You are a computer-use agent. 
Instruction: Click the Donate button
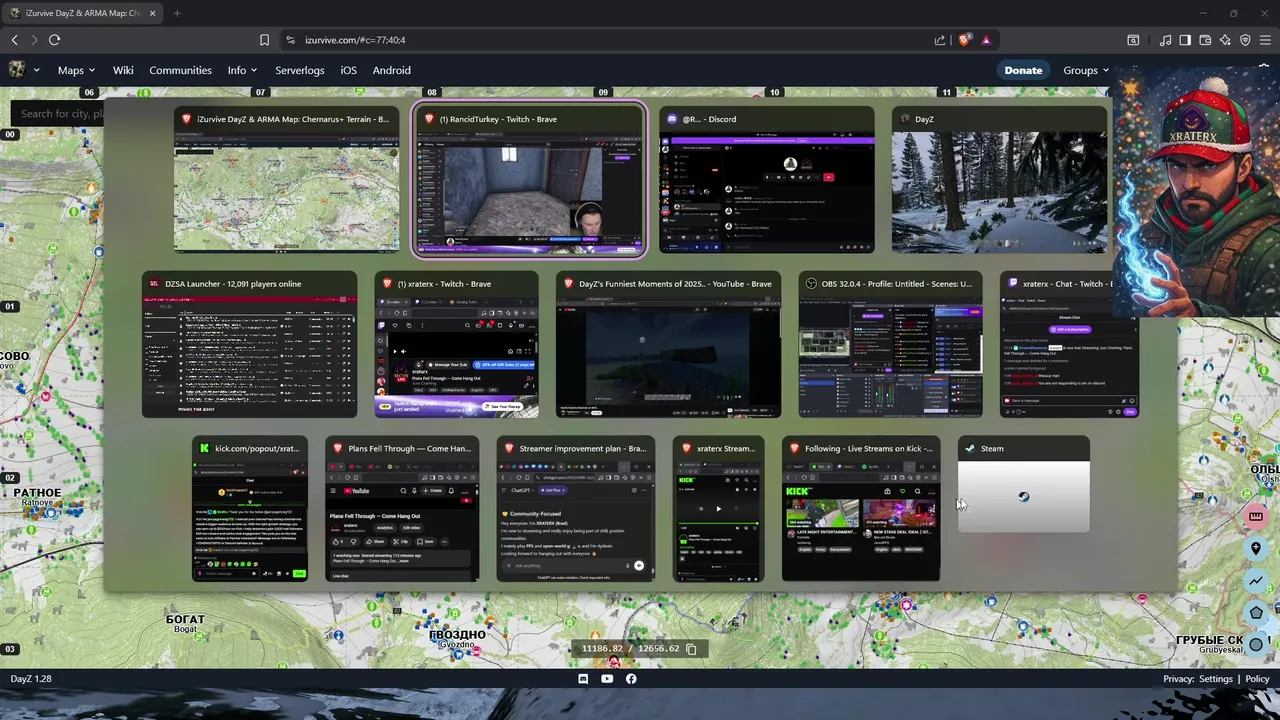coord(1023,71)
